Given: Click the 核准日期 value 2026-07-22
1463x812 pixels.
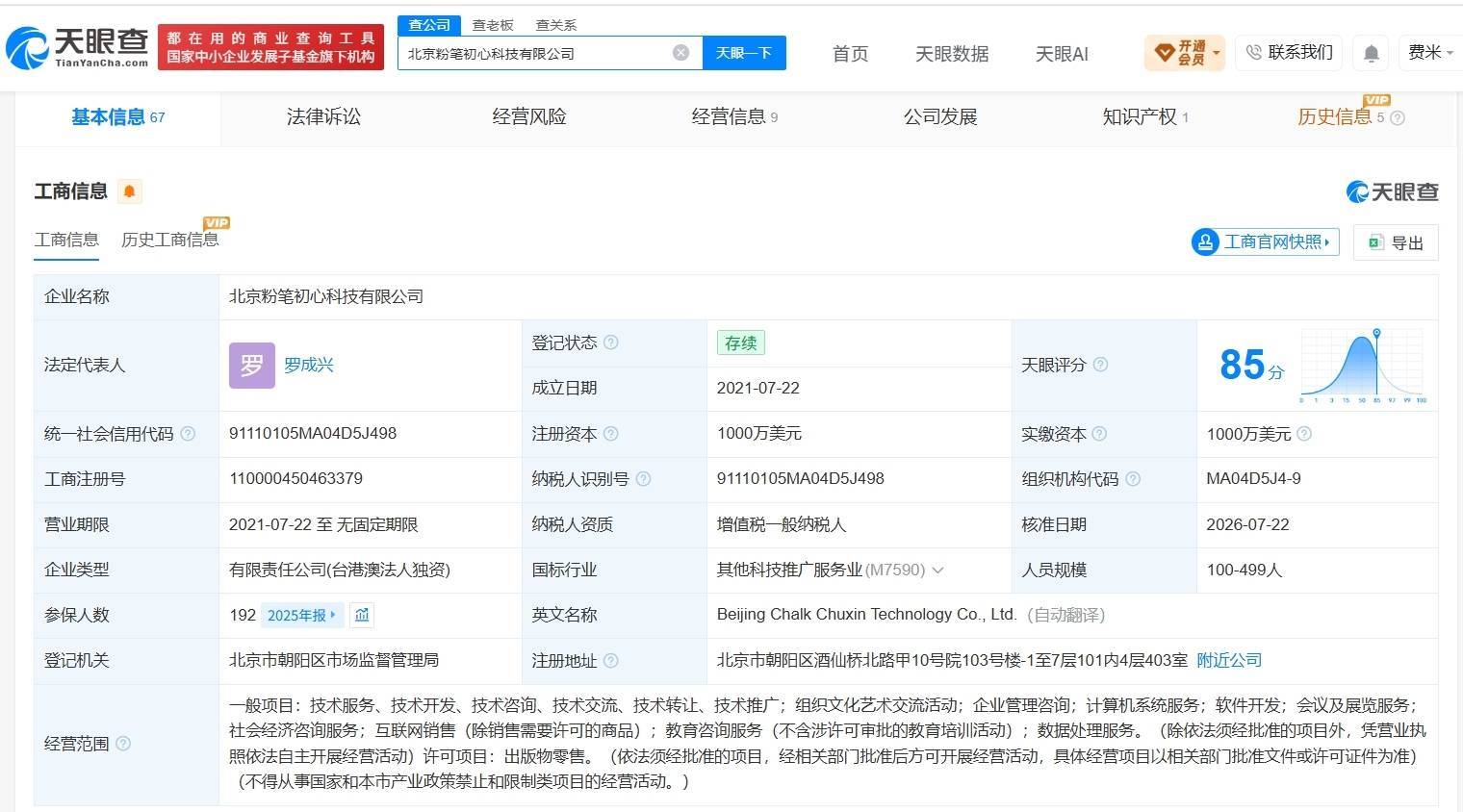Looking at the screenshot, I should click(x=1248, y=525).
